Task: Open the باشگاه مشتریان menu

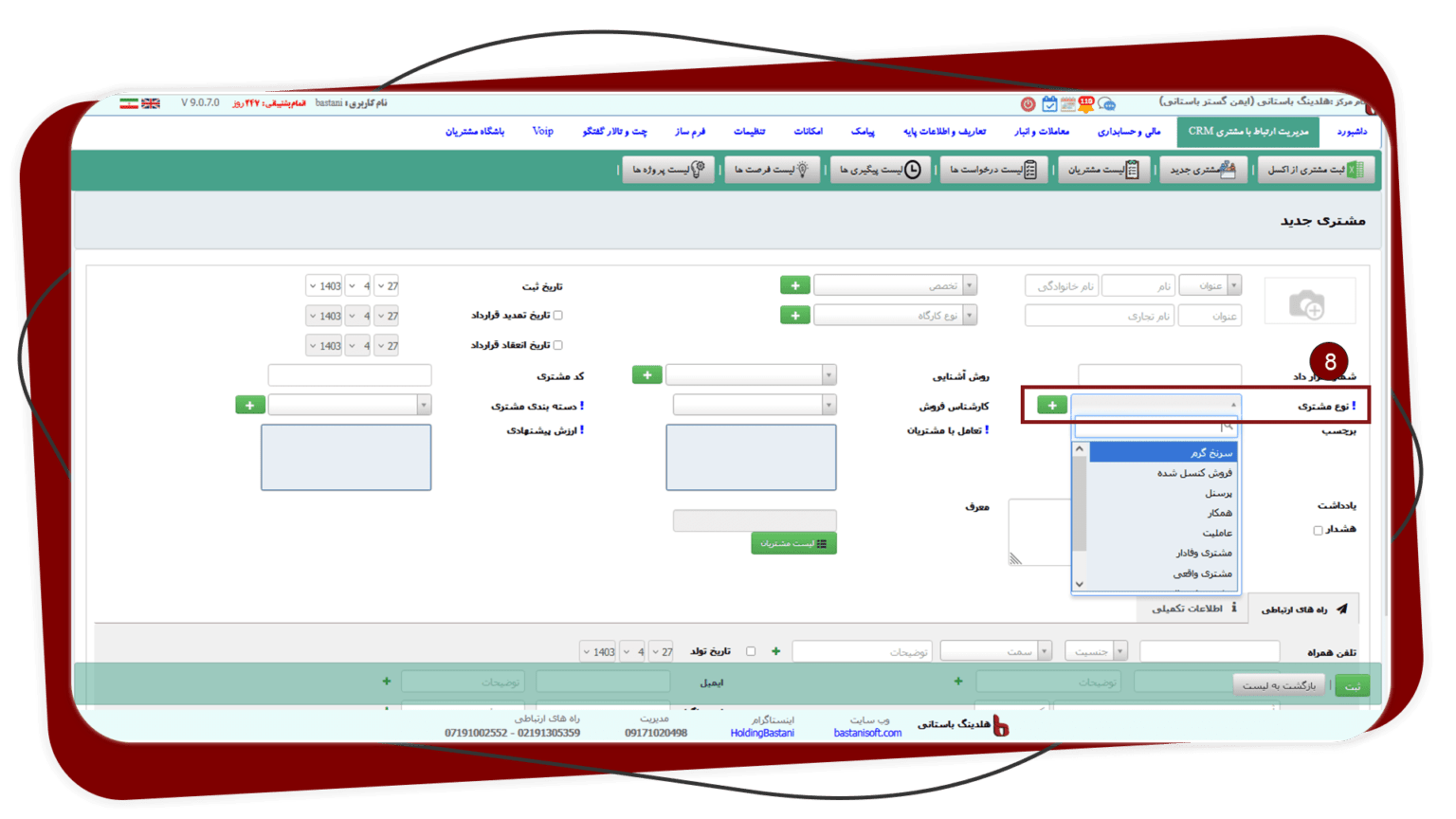Action: (475, 132)
